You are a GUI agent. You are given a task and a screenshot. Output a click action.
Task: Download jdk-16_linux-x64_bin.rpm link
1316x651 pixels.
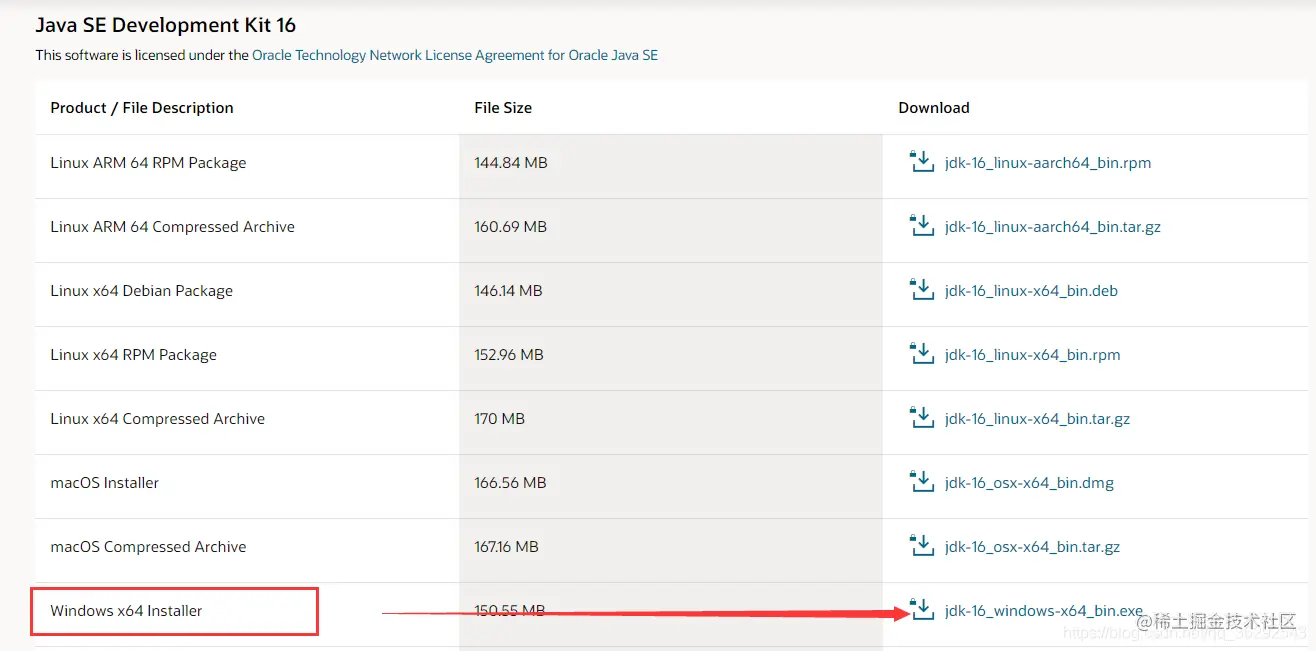click(1032, 355)
